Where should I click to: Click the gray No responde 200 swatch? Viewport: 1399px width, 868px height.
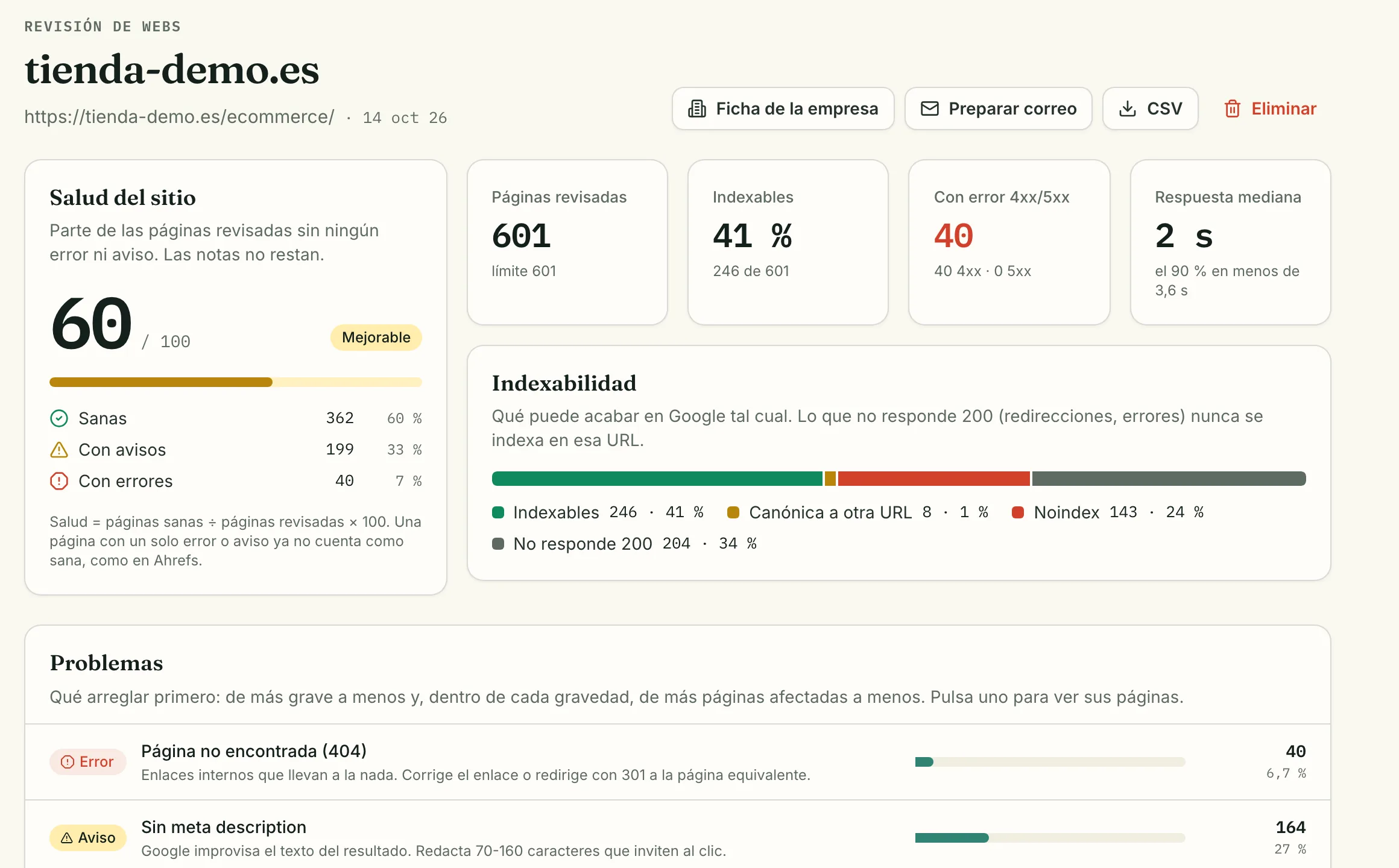pyautogui.click(x=498, y=544)
